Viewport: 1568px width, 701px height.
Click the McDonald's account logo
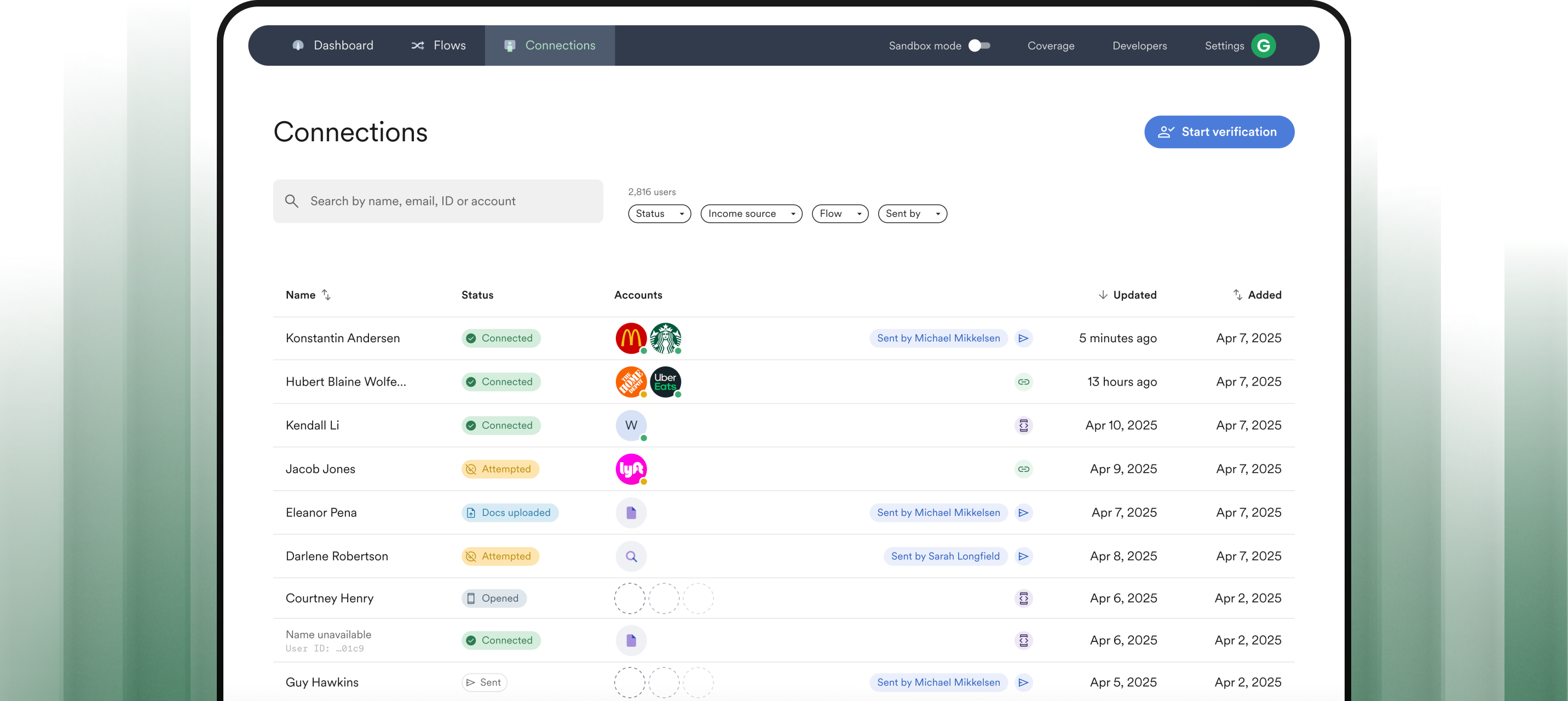(631, 338)
